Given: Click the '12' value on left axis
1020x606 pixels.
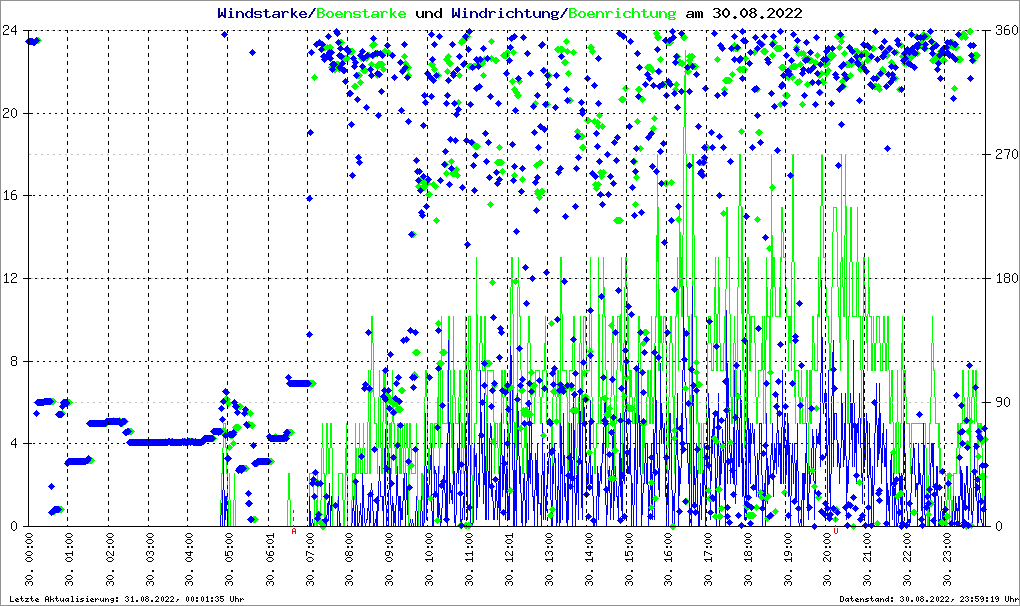Looking at the screenshot, I should click(x=10, y=278).
